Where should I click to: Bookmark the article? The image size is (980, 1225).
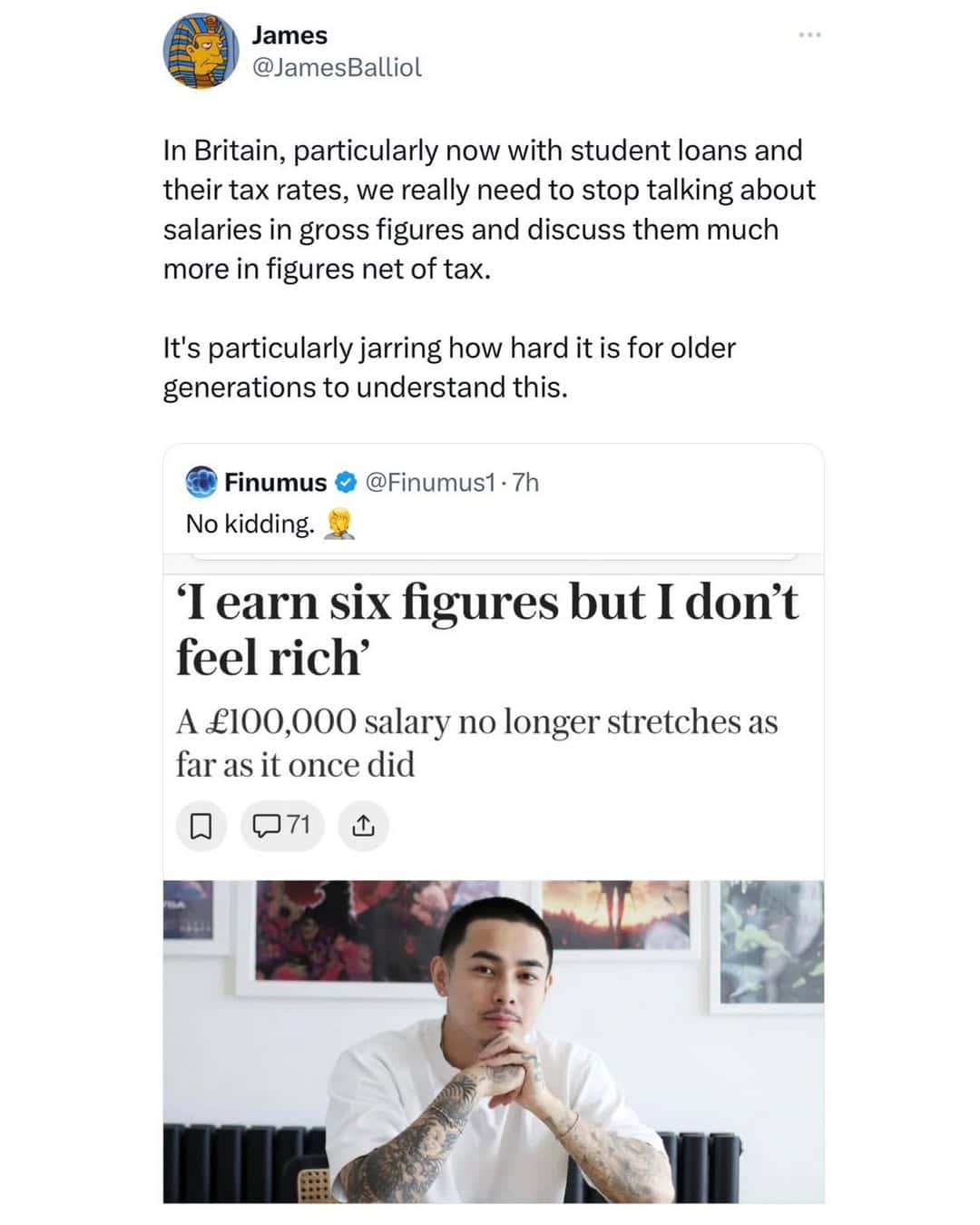point(201,826)
